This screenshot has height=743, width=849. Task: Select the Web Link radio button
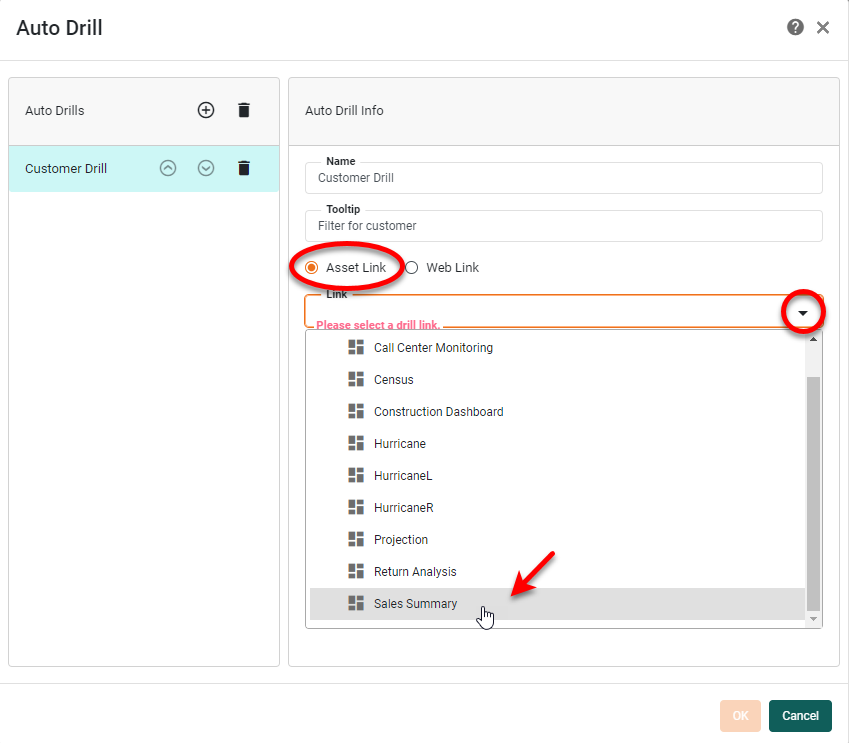point(411,267)
